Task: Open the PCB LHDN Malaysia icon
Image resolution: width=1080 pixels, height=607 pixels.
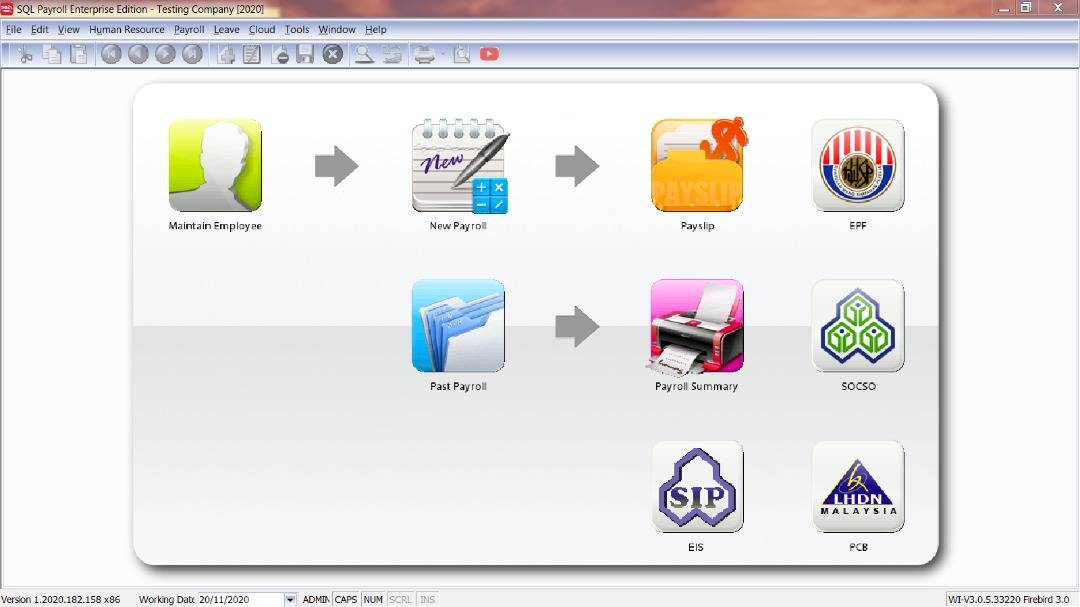Action: point(858,486)
